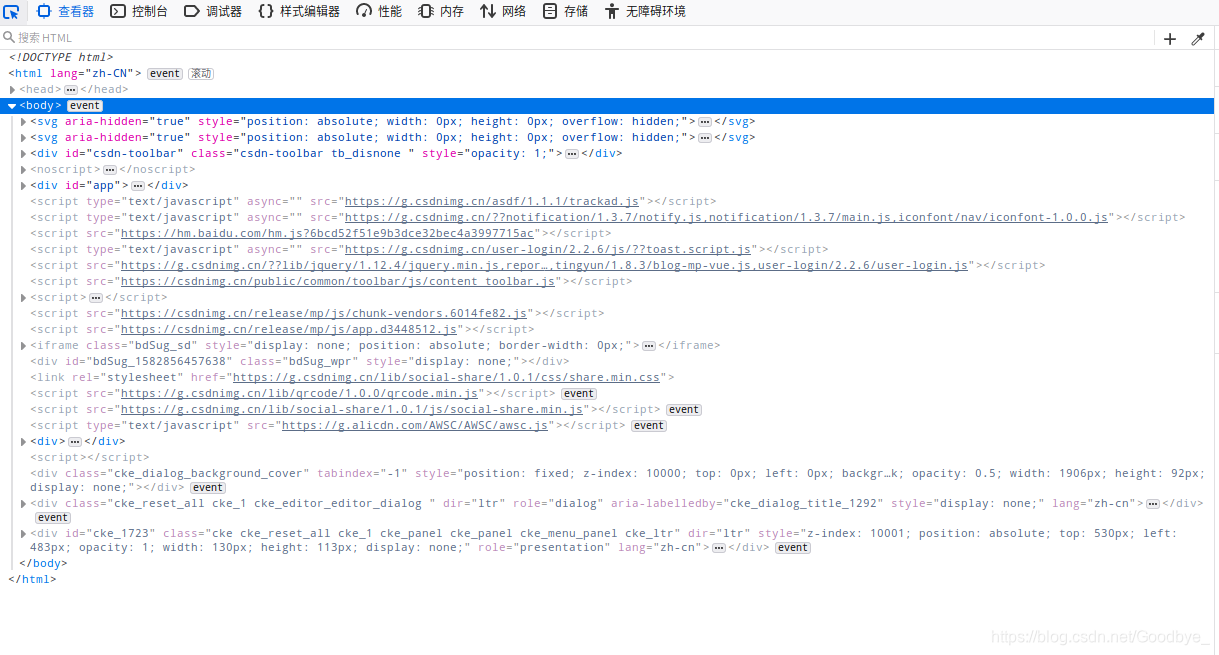Open the chunk-vendors.6014fe82.js link
Image resolution: width=1219 pixels, height=655 pixels.
click(324, 314)
